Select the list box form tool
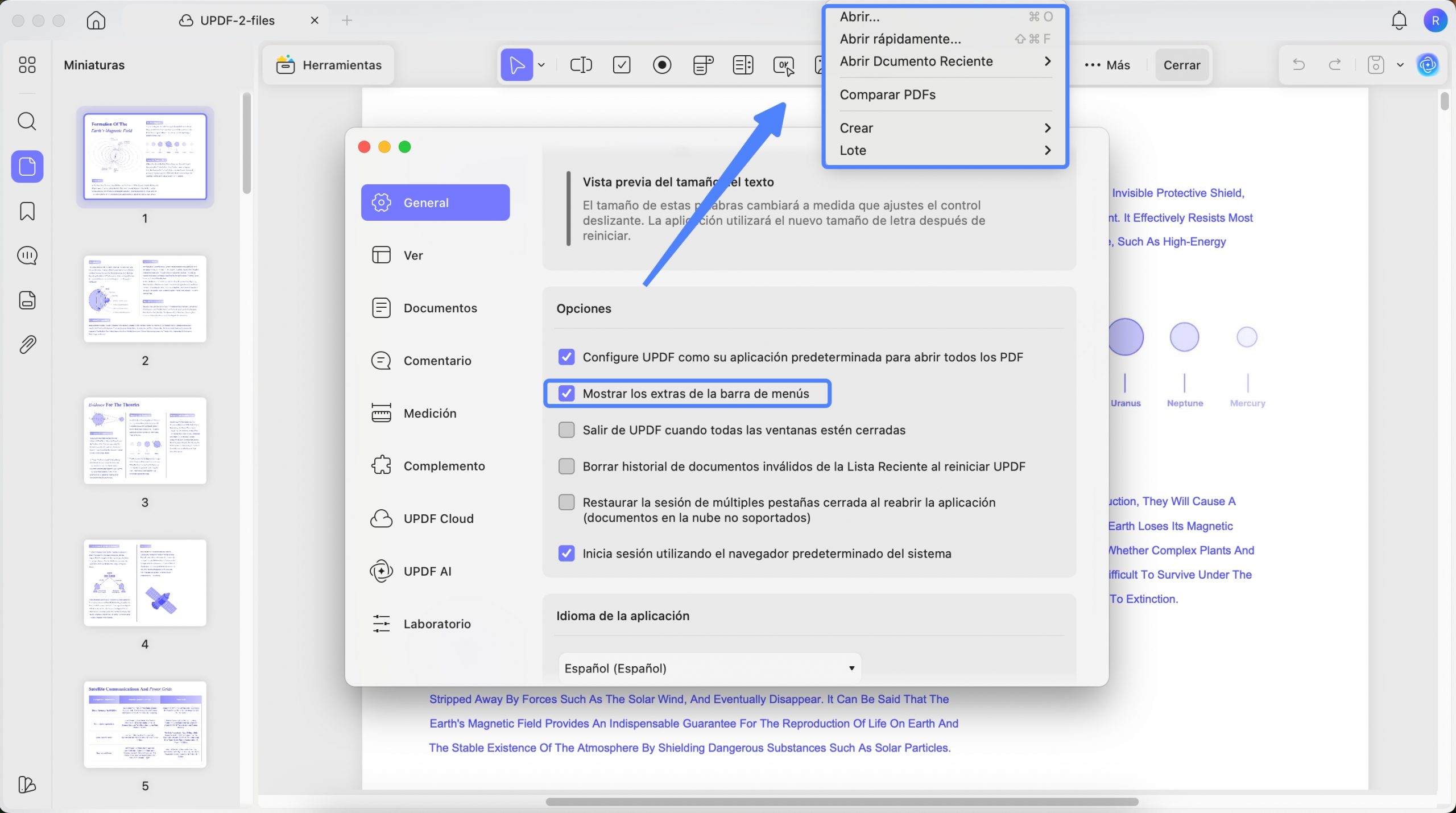Image resolution: width=1456 pixels, height=813 pixels. [743, 65]
